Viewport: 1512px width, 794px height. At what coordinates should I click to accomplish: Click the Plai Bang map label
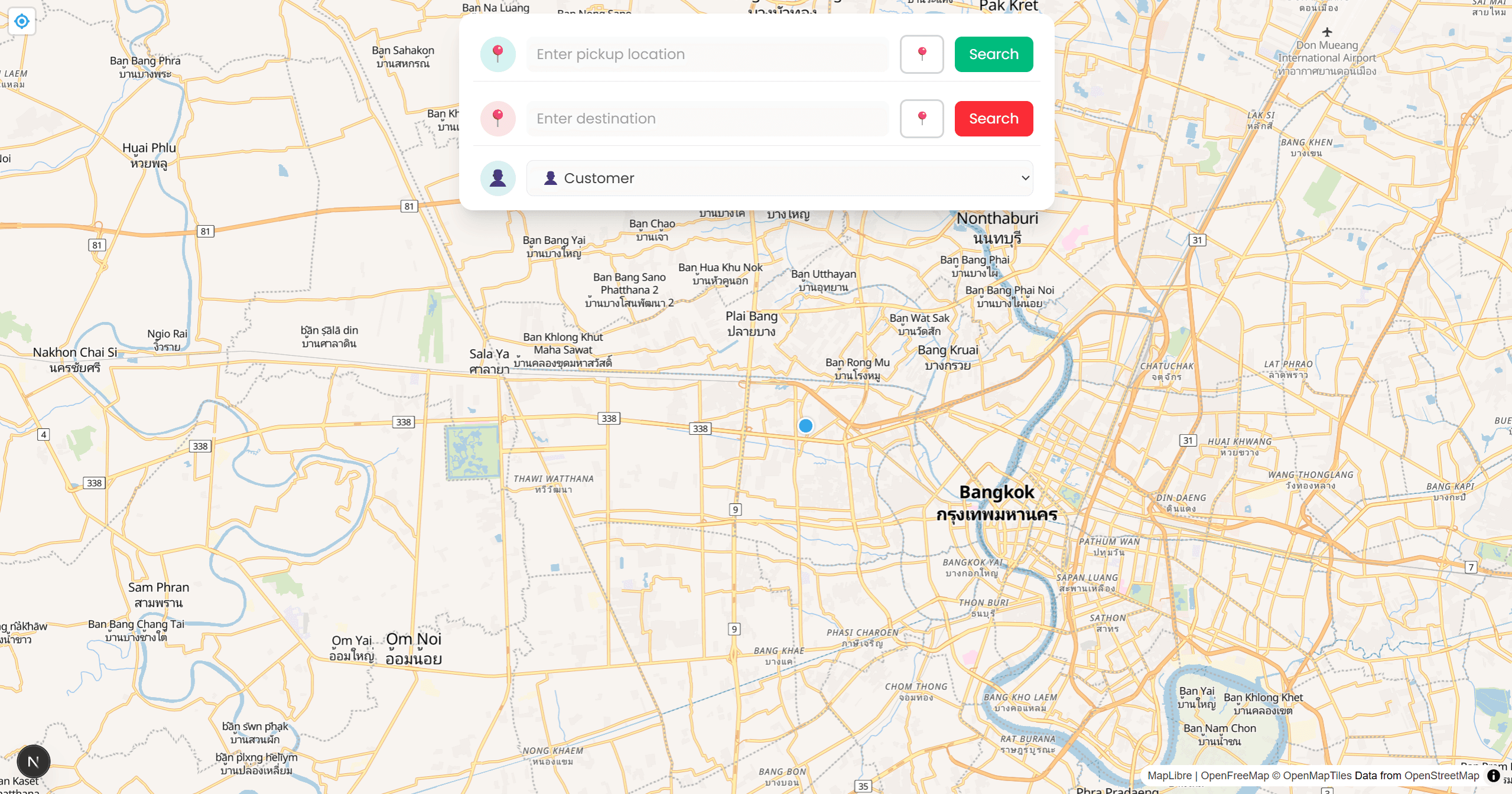(x=752, y=323)
